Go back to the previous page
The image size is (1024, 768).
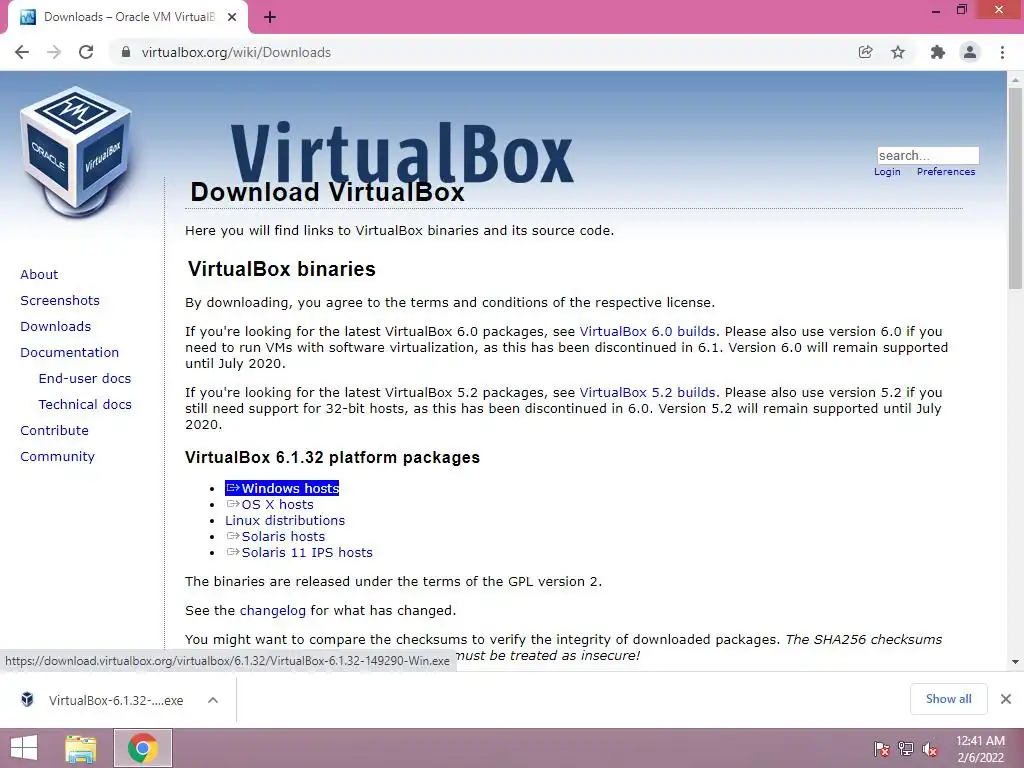tap(22, 52)
